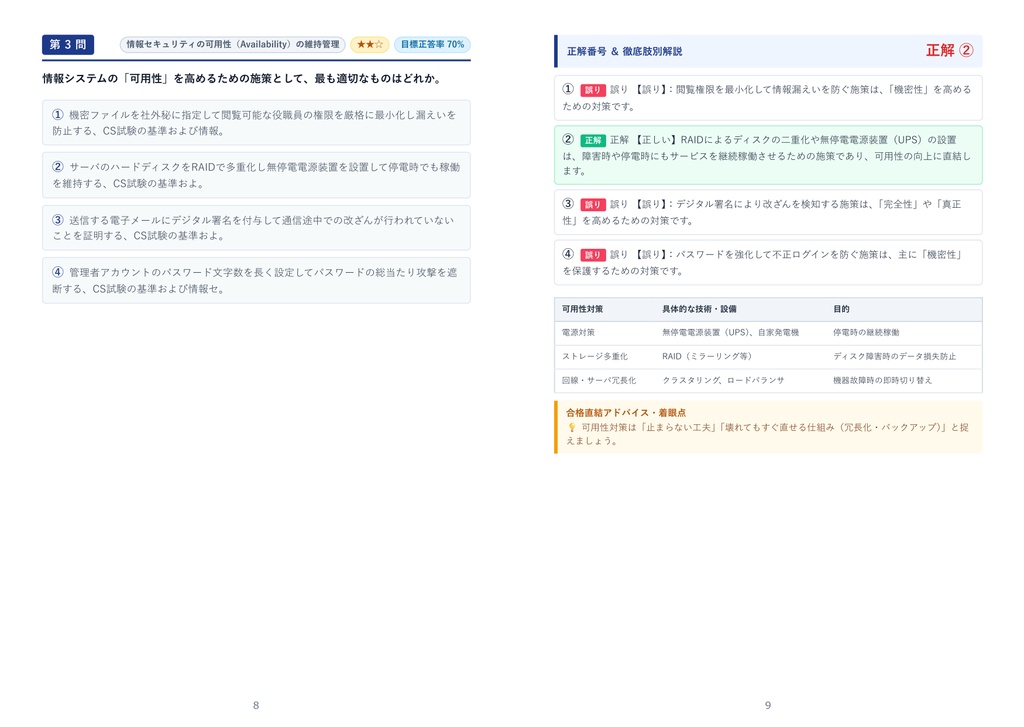The height and width of the screenshot is (727, 1024).
Task: Click the ディスク障害時のデータ損失防止 cell
Action: tap(894, 356)
